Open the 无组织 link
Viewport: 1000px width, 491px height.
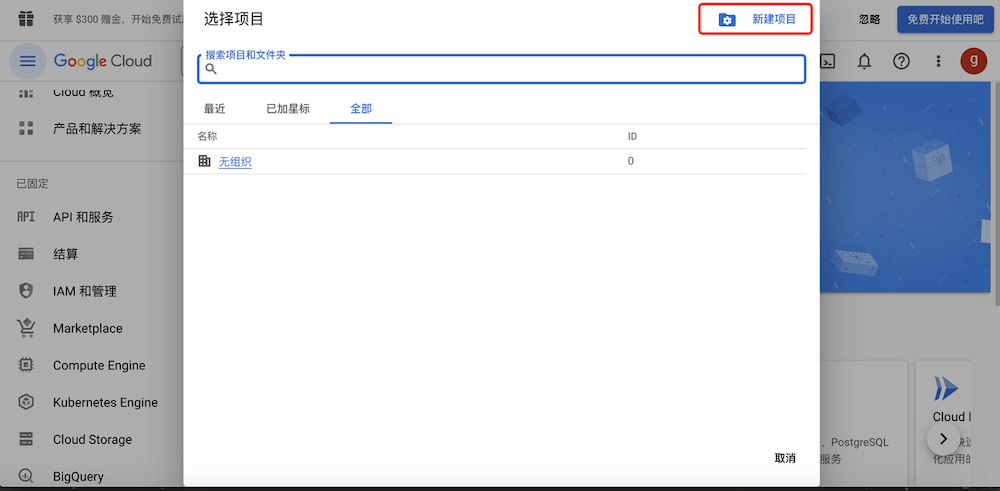tap(235, 162)
